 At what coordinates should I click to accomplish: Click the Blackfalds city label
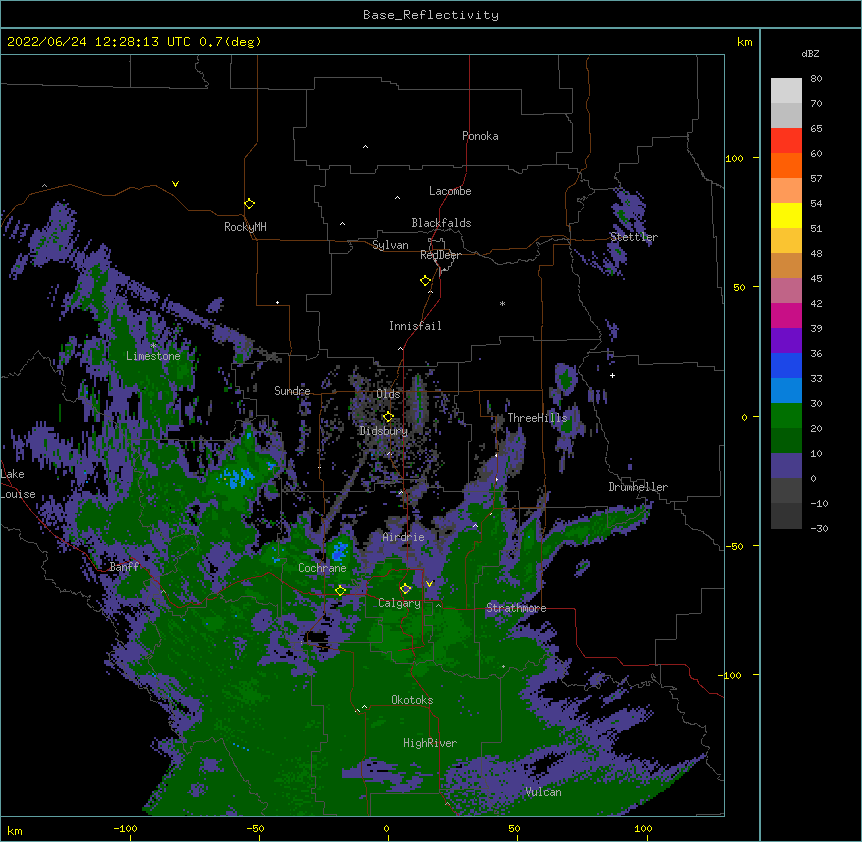point(441,223)
